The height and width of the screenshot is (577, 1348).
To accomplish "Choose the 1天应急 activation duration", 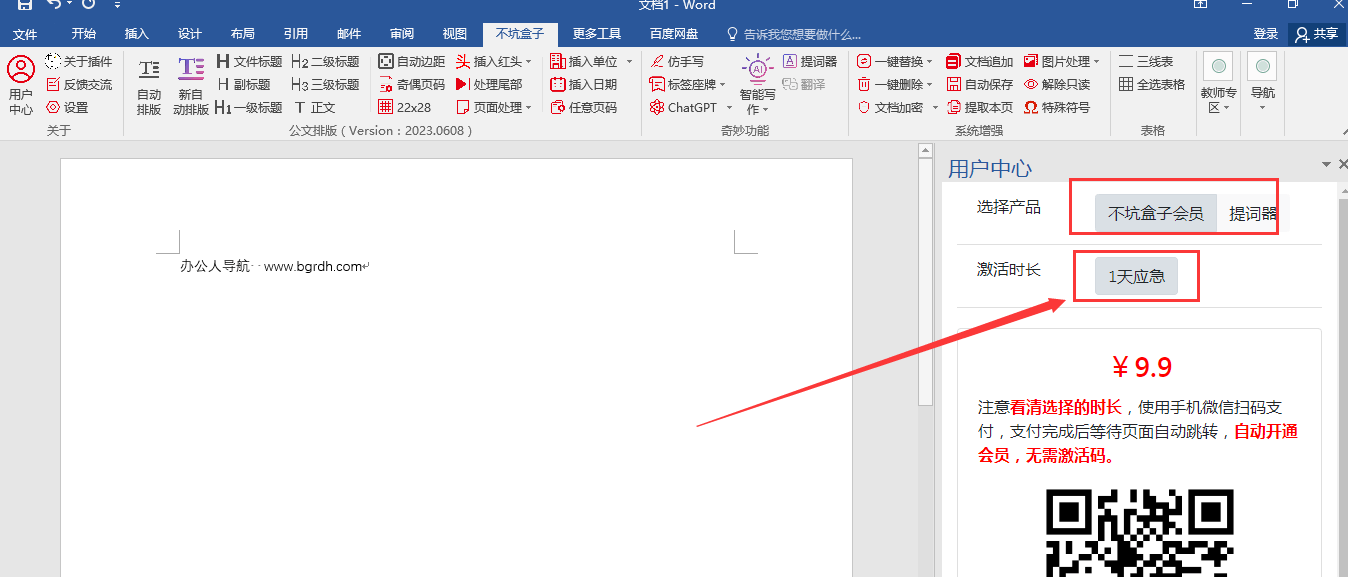I will [1136, 276].
